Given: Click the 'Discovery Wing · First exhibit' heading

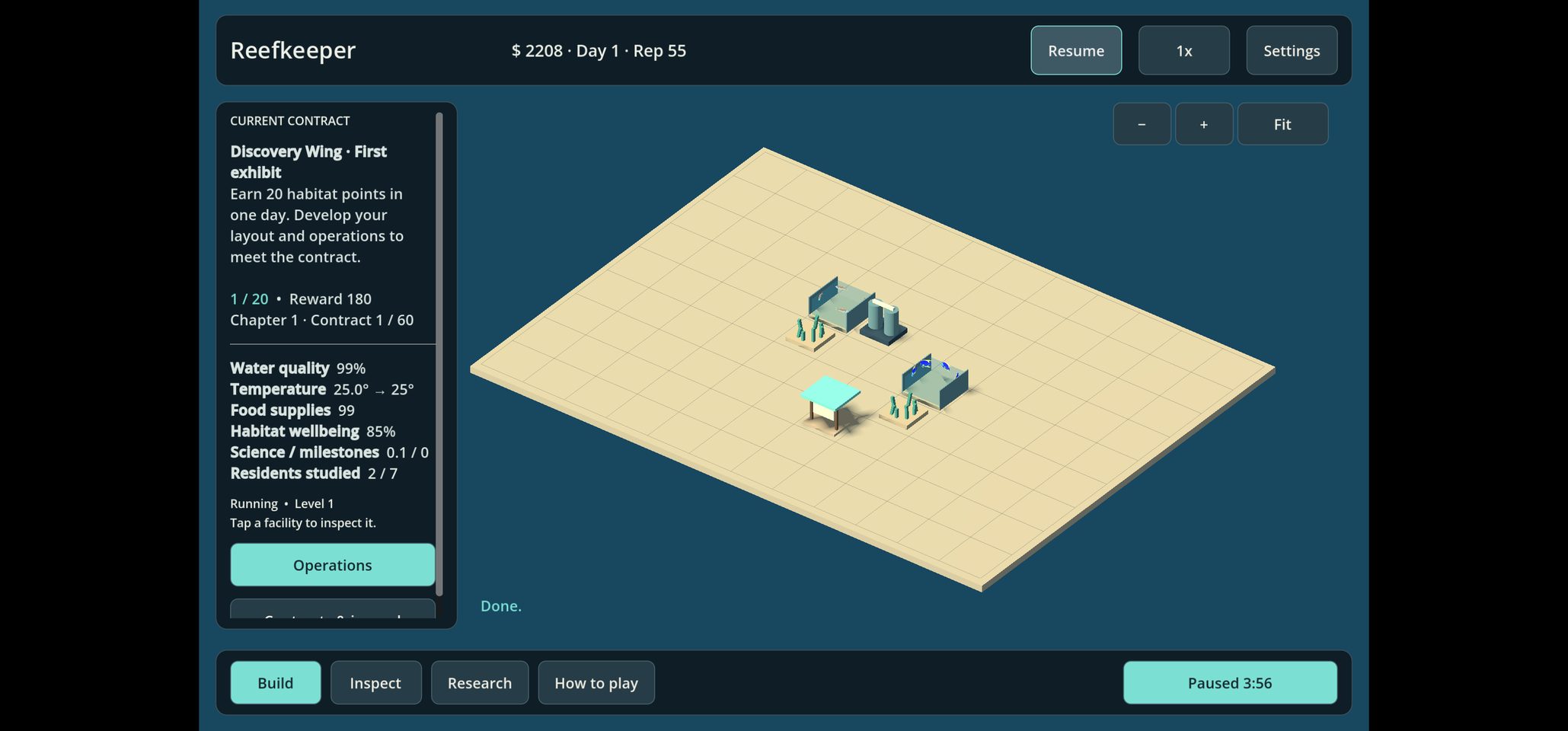Looking at the screenshot, I should pos(308,162).
